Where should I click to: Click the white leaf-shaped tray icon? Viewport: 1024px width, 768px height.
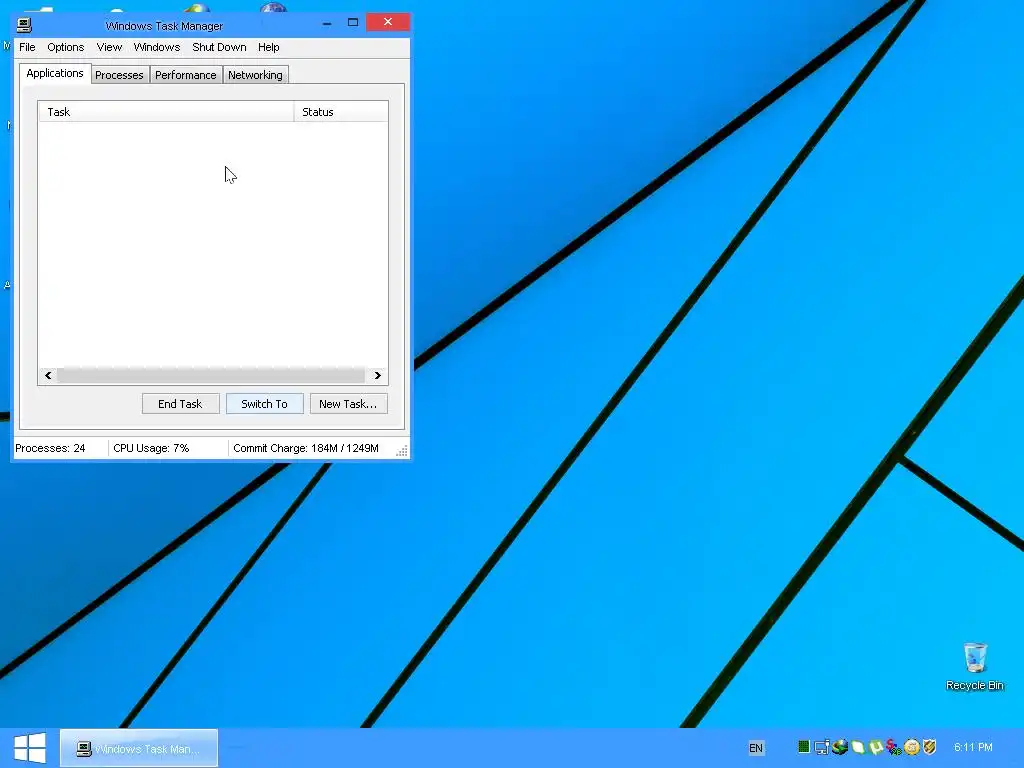coord(858,746)
